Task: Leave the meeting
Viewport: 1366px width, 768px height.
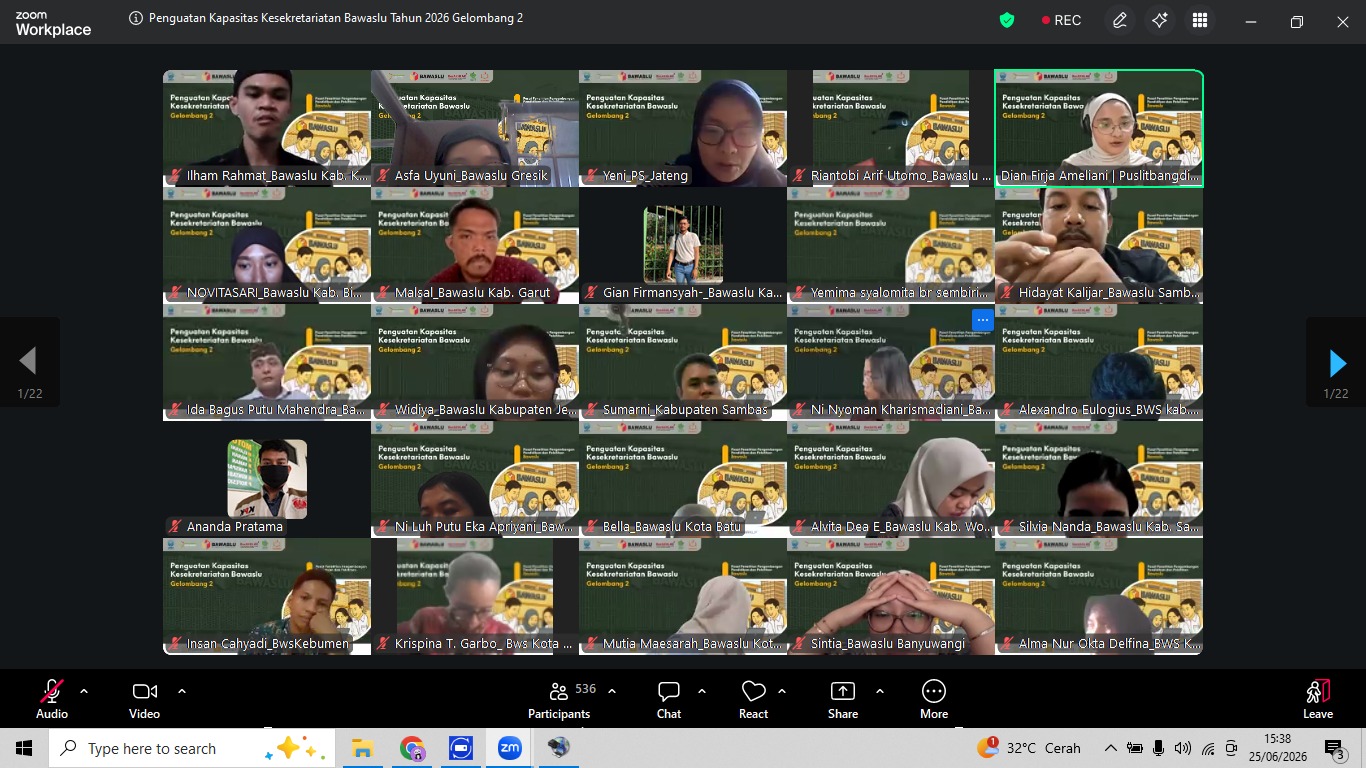Action: pyautogui.click(x=1318, y=699)
